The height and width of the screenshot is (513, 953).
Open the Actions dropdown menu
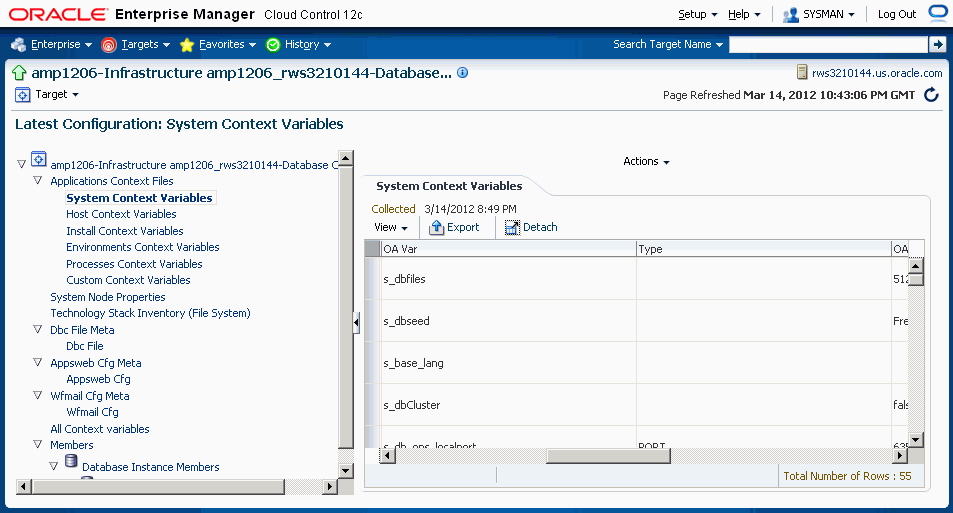[646, 162]
